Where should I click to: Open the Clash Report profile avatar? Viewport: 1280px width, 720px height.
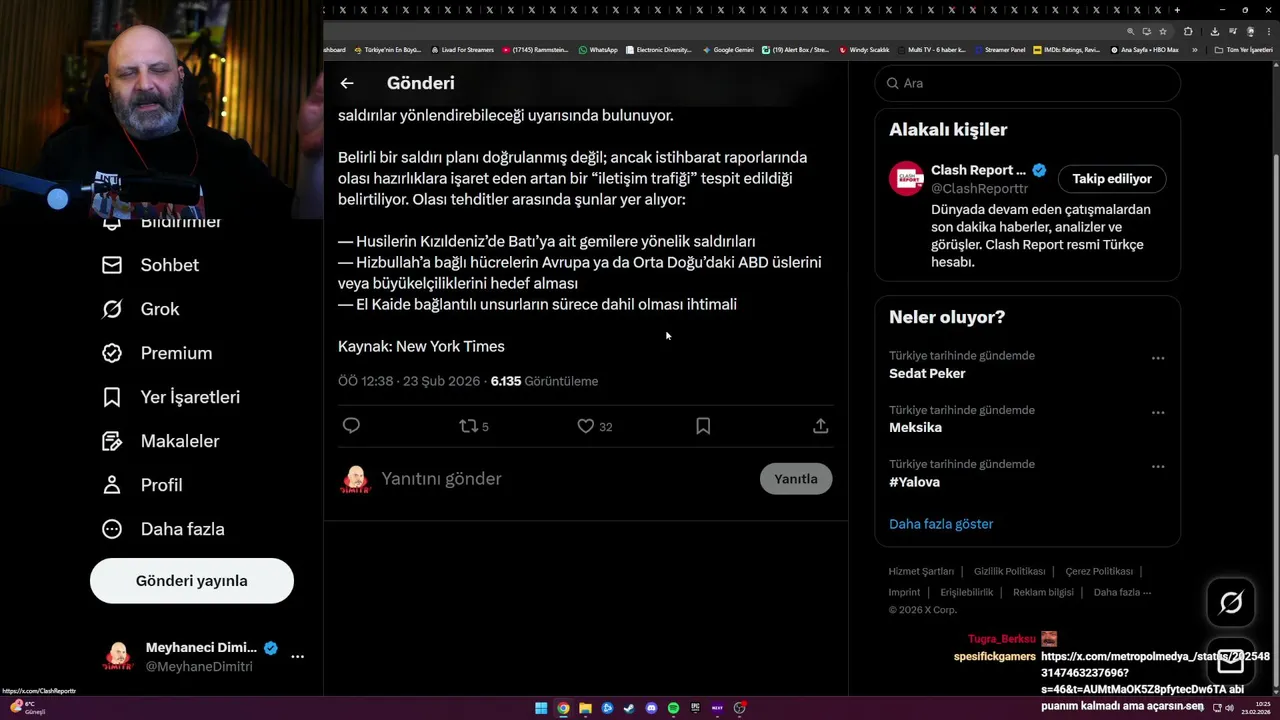[x=906, y=179]
